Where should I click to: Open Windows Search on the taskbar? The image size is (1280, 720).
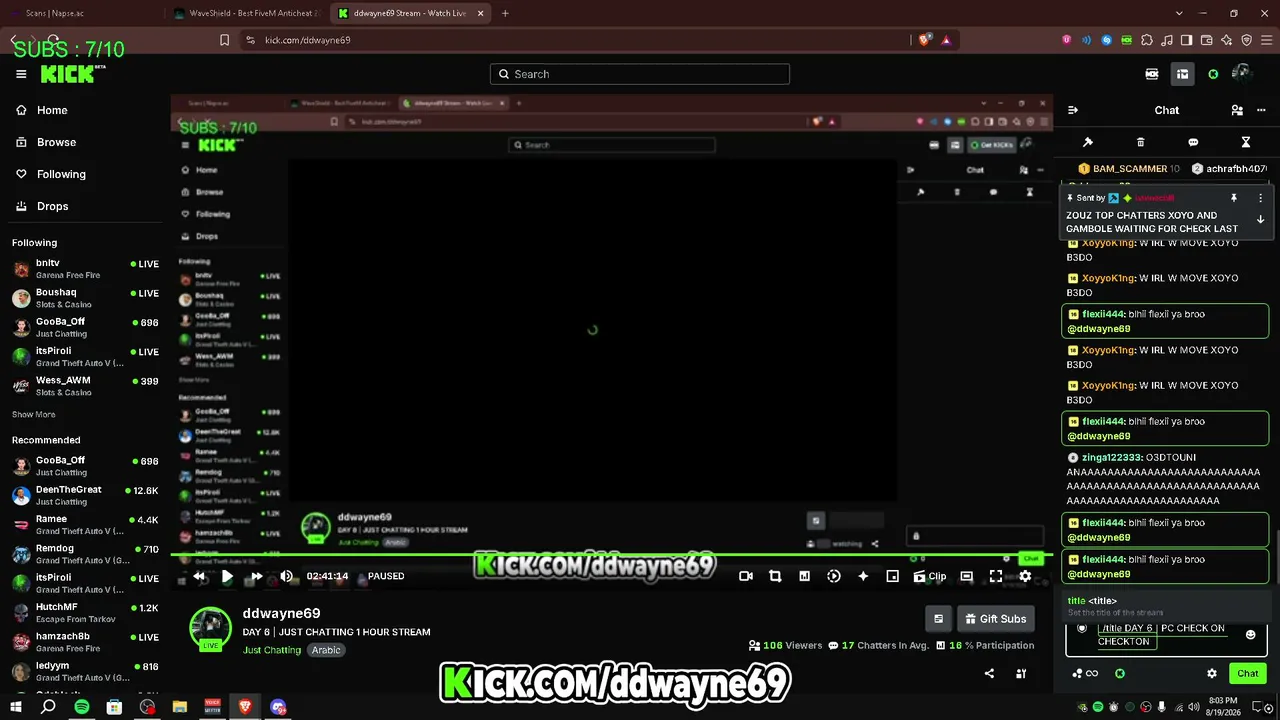48,707
